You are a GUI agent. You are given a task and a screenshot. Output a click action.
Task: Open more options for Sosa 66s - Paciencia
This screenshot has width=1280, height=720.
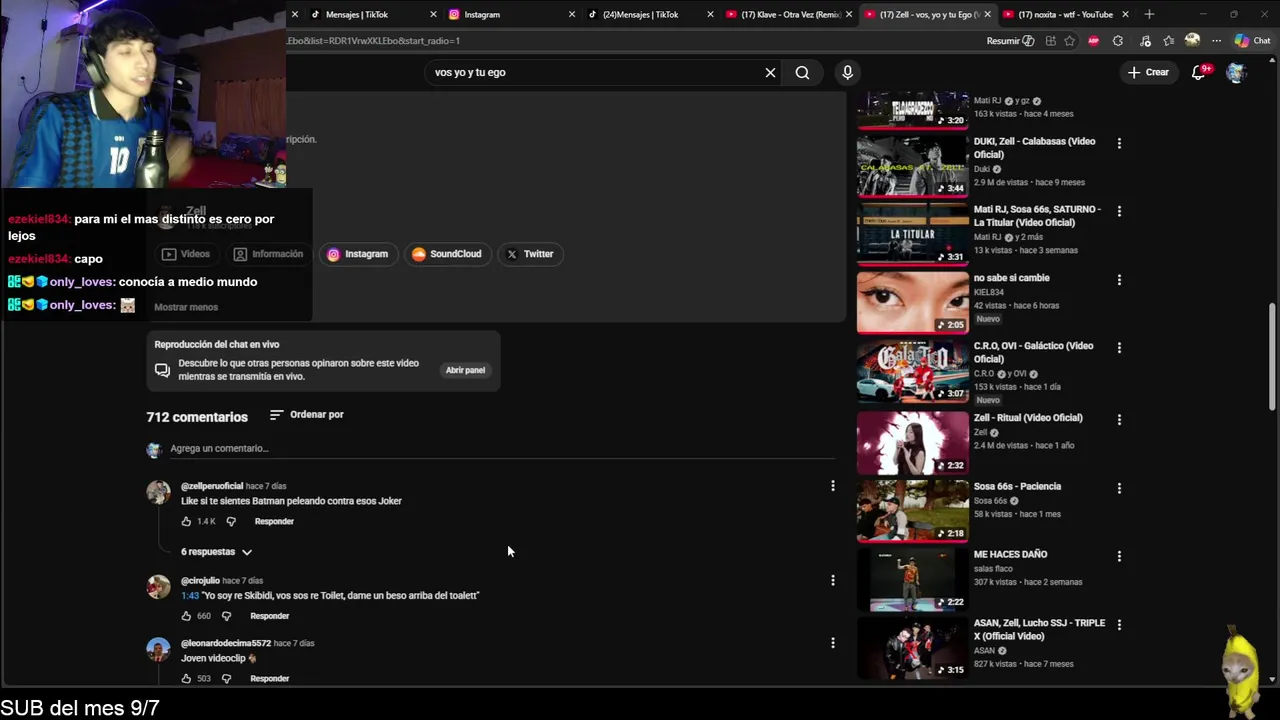(x=1119, y=488)
